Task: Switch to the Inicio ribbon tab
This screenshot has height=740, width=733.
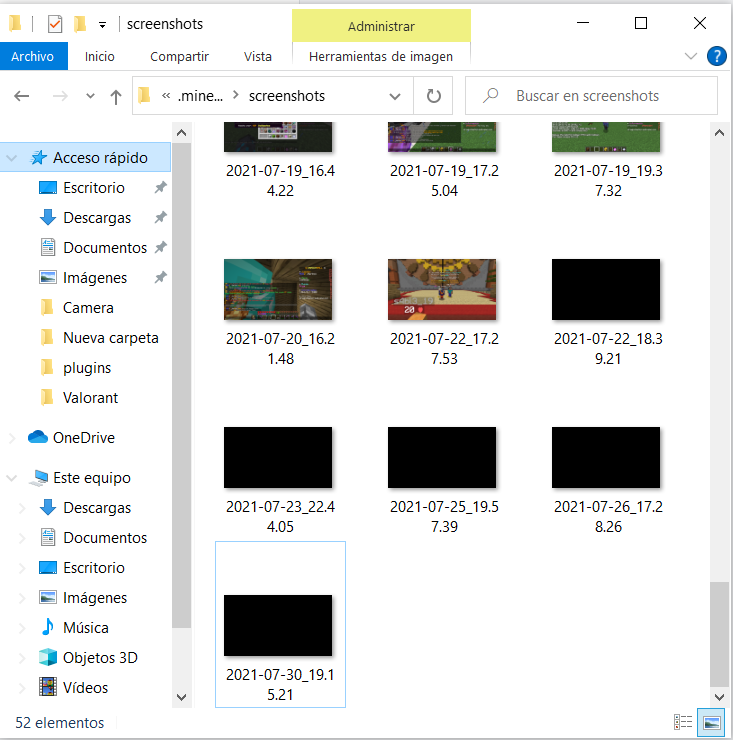Action: [100, 56]
